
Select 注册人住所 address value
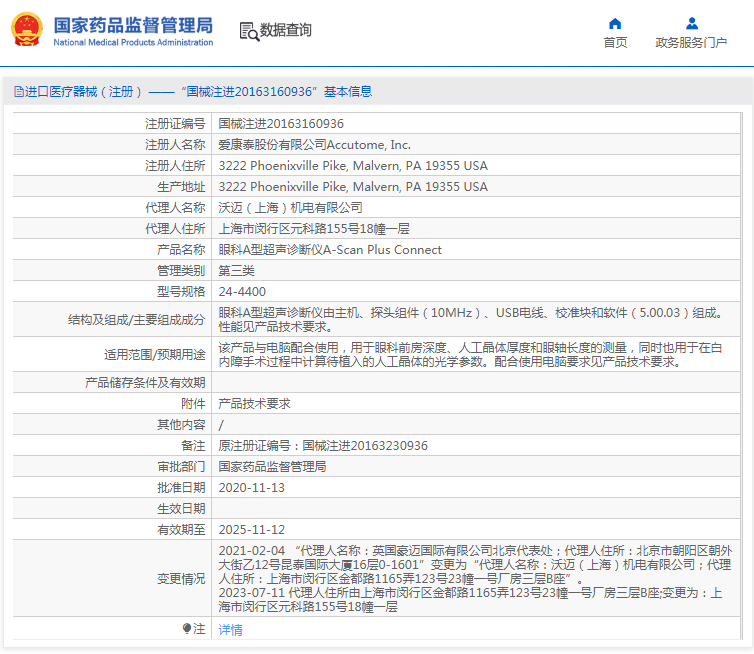pyautogui.click(x=353, y=166)
